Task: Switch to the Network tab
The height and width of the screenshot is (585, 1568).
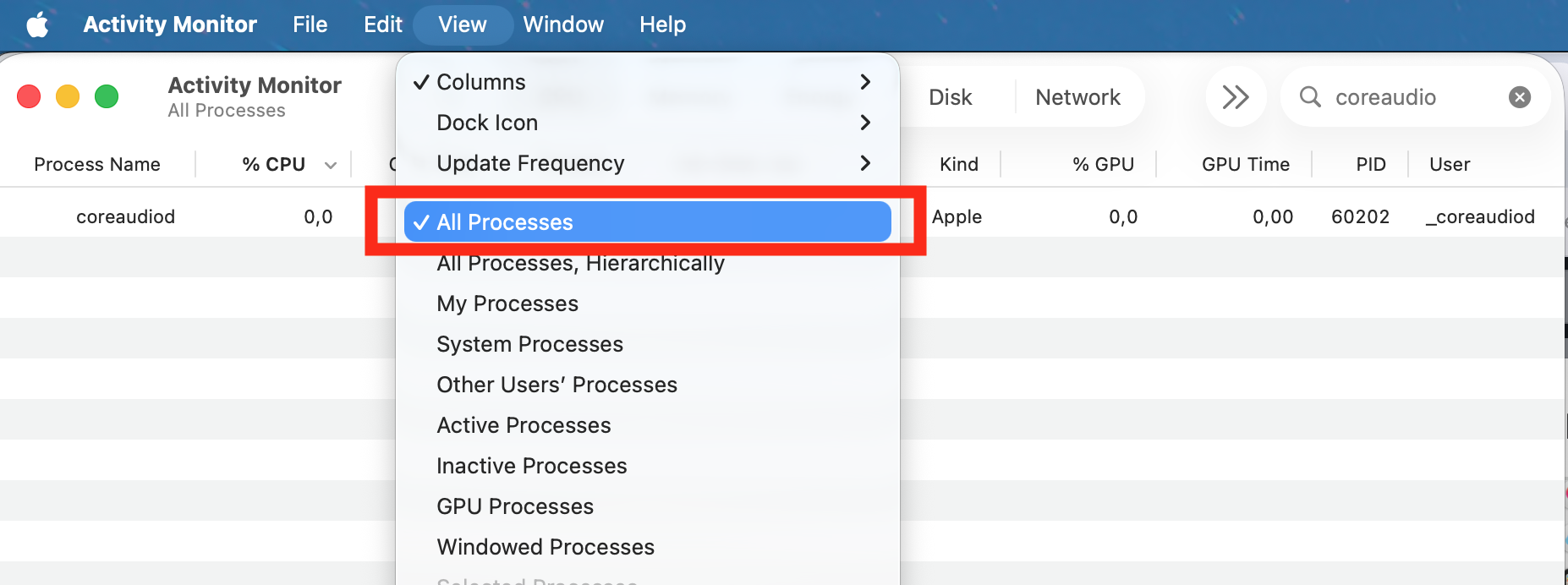Action: [1078, 97]
